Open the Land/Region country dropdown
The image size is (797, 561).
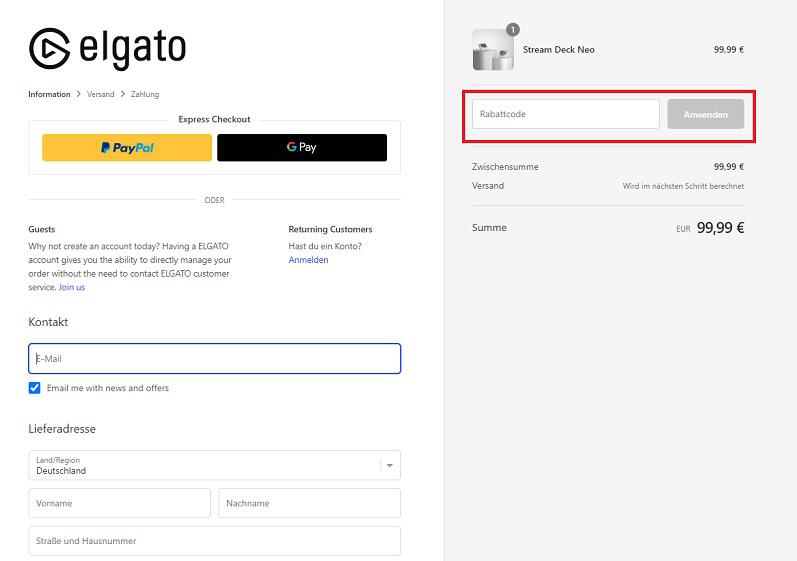tap(214, 465)
